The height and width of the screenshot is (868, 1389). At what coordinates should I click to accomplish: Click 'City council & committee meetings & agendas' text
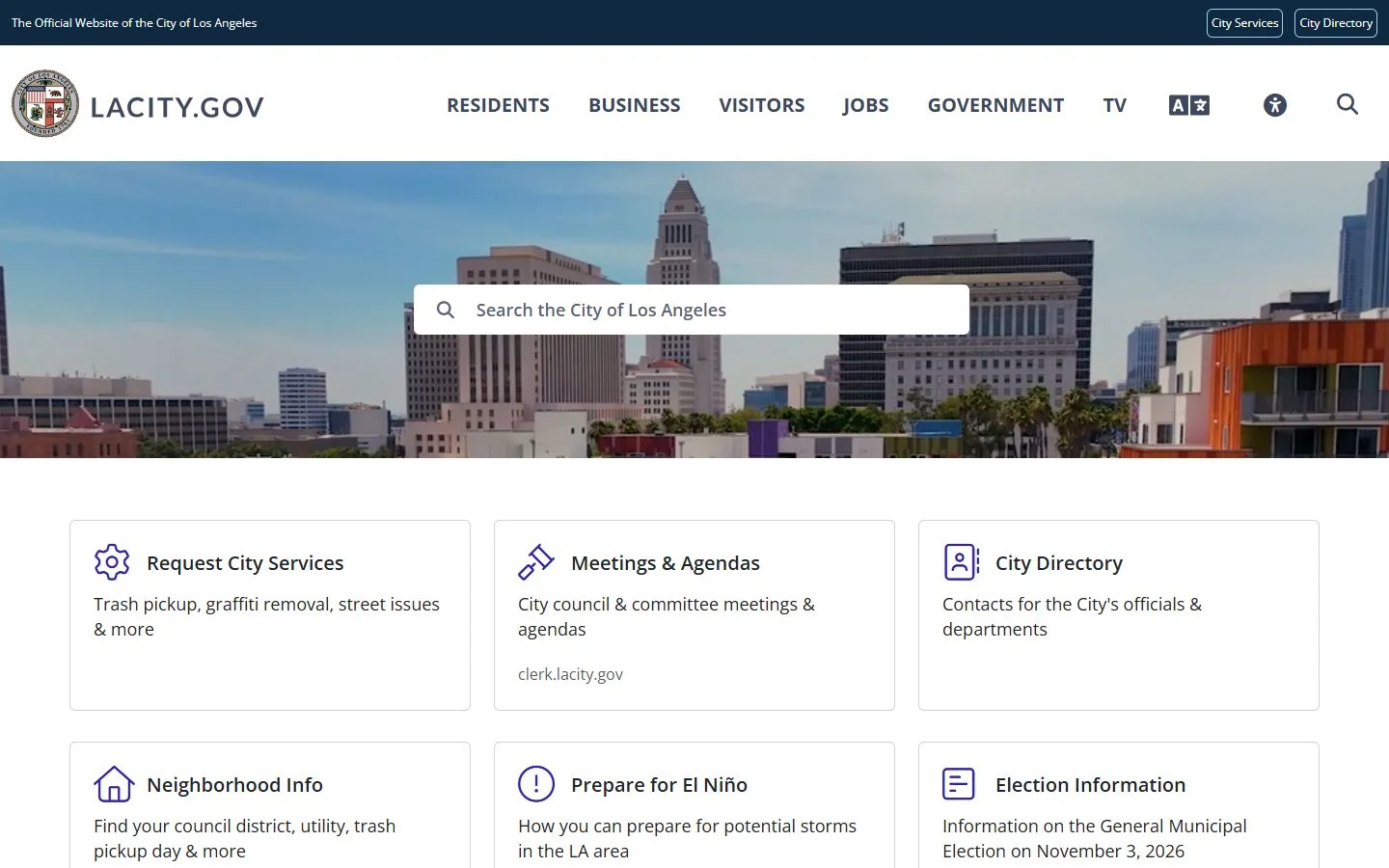coord(667,616)
